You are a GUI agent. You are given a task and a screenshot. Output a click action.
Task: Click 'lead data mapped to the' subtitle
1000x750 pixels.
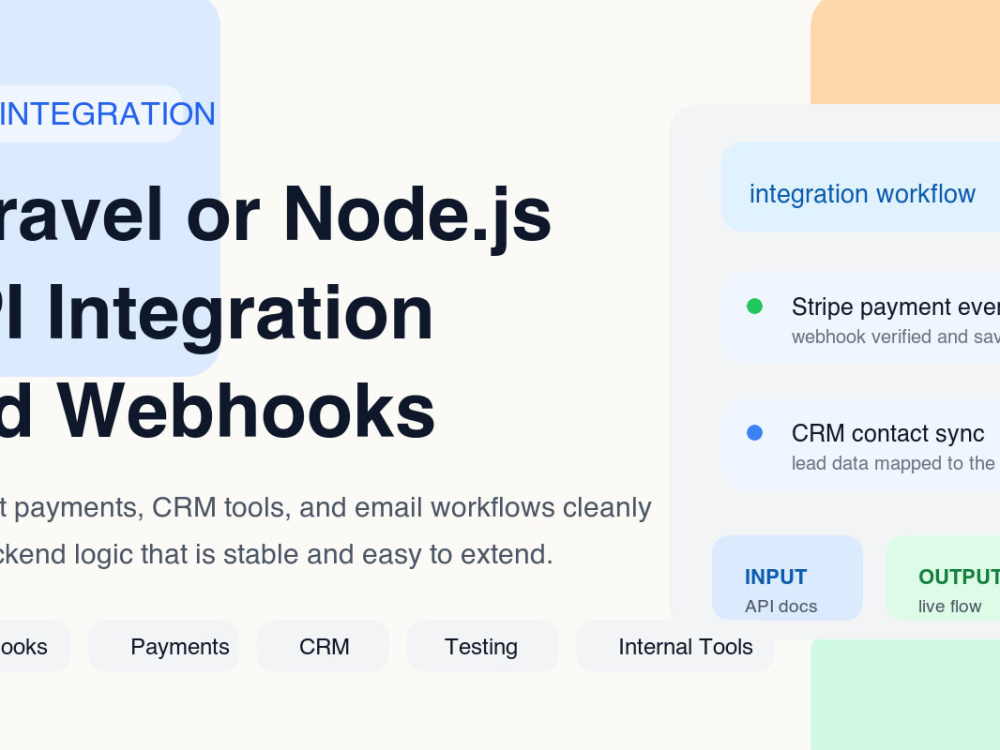(x=893, y=463)
